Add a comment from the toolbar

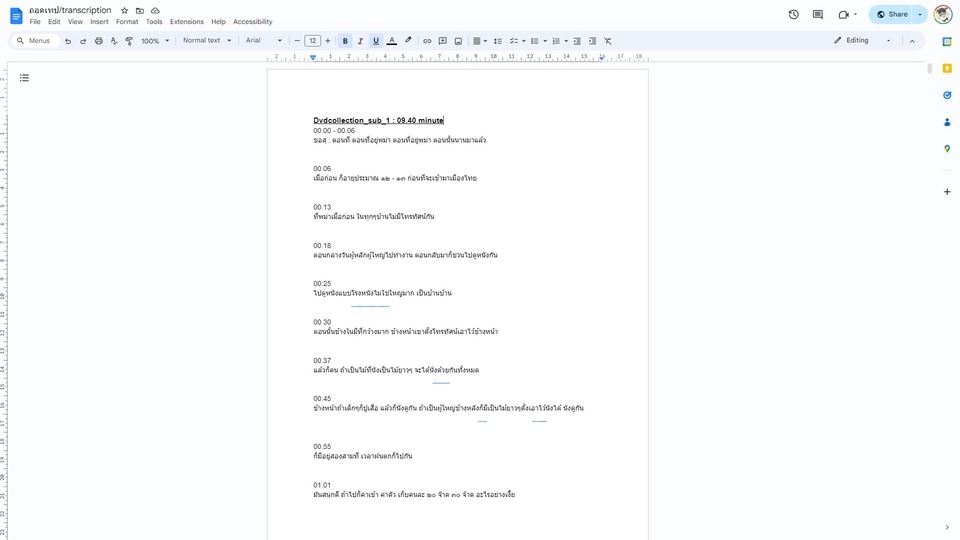[442, 41]
